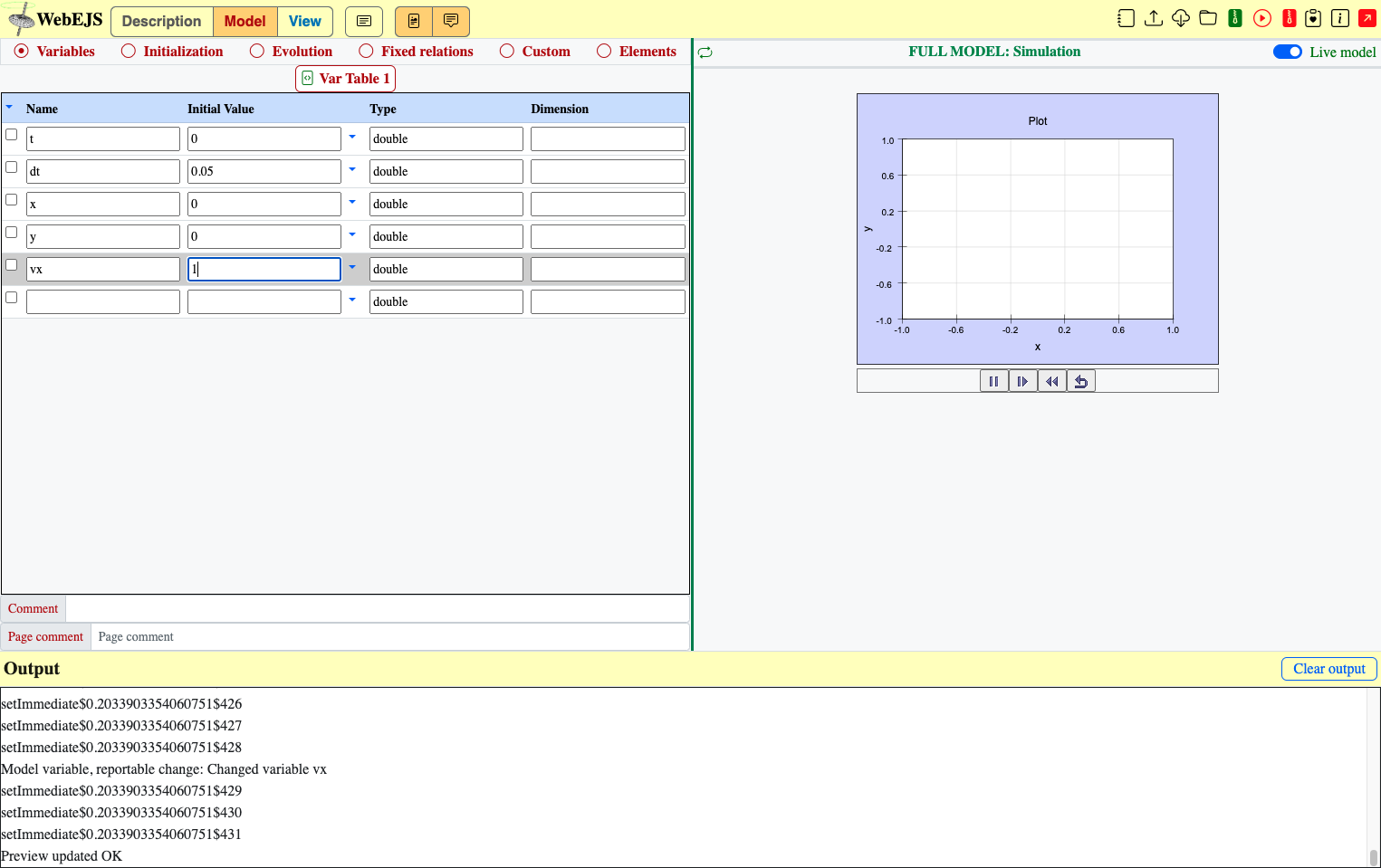Pause the simulation in preview panel
The height and width of the screenshot is (868, 1381).
point(993,381)
